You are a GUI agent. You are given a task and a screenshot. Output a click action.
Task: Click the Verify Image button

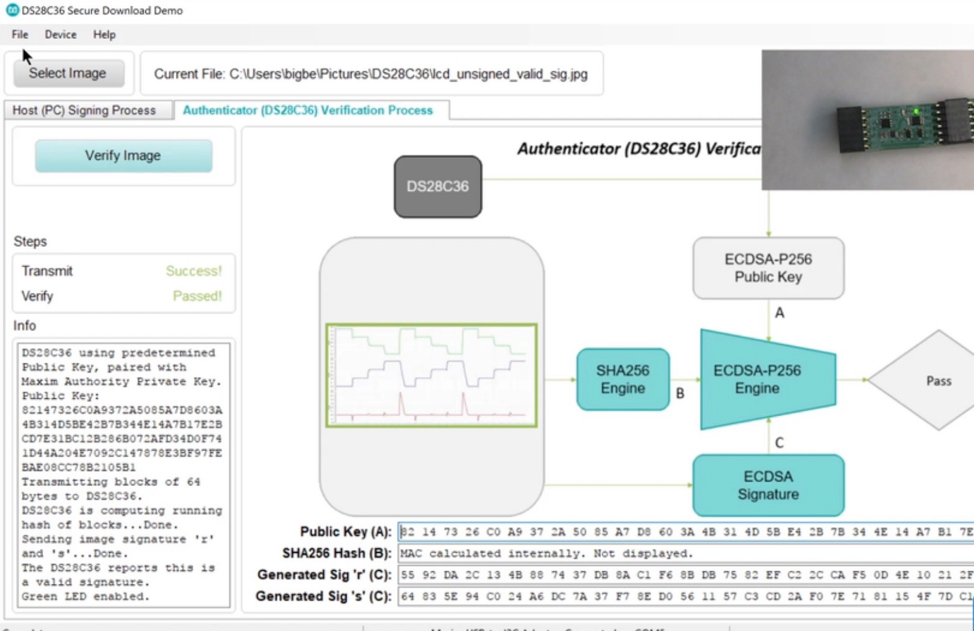coord(123,155)
